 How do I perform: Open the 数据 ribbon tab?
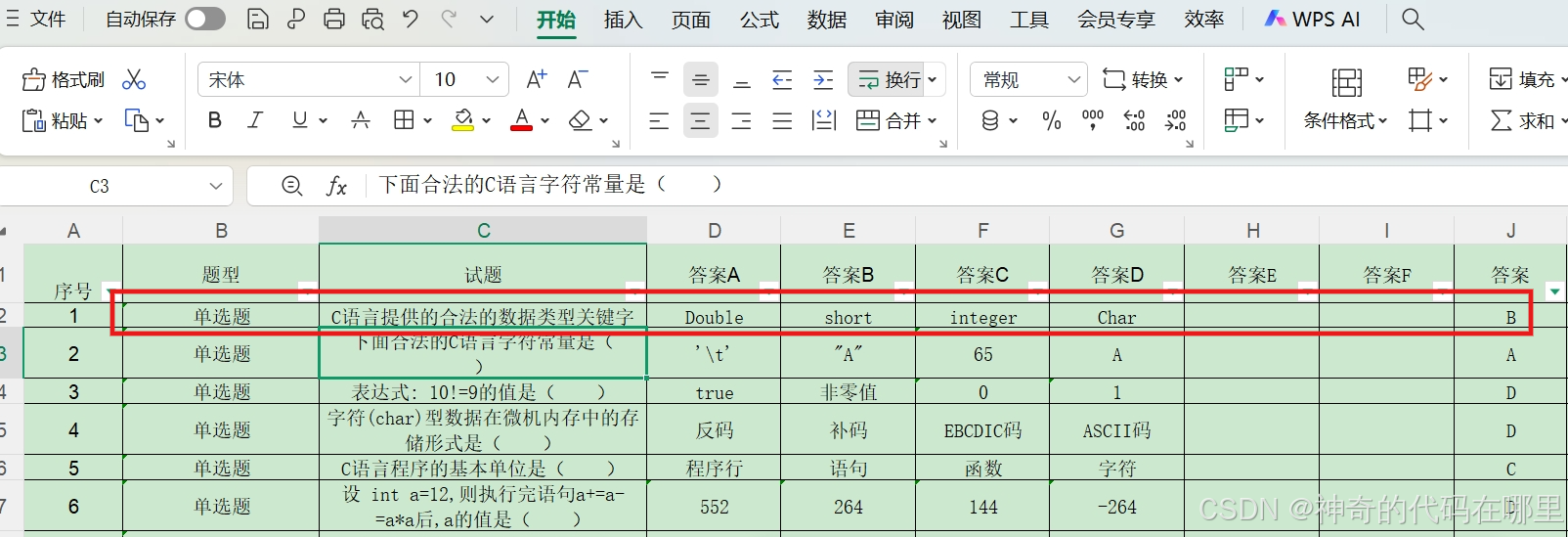(x=827, y=20)
